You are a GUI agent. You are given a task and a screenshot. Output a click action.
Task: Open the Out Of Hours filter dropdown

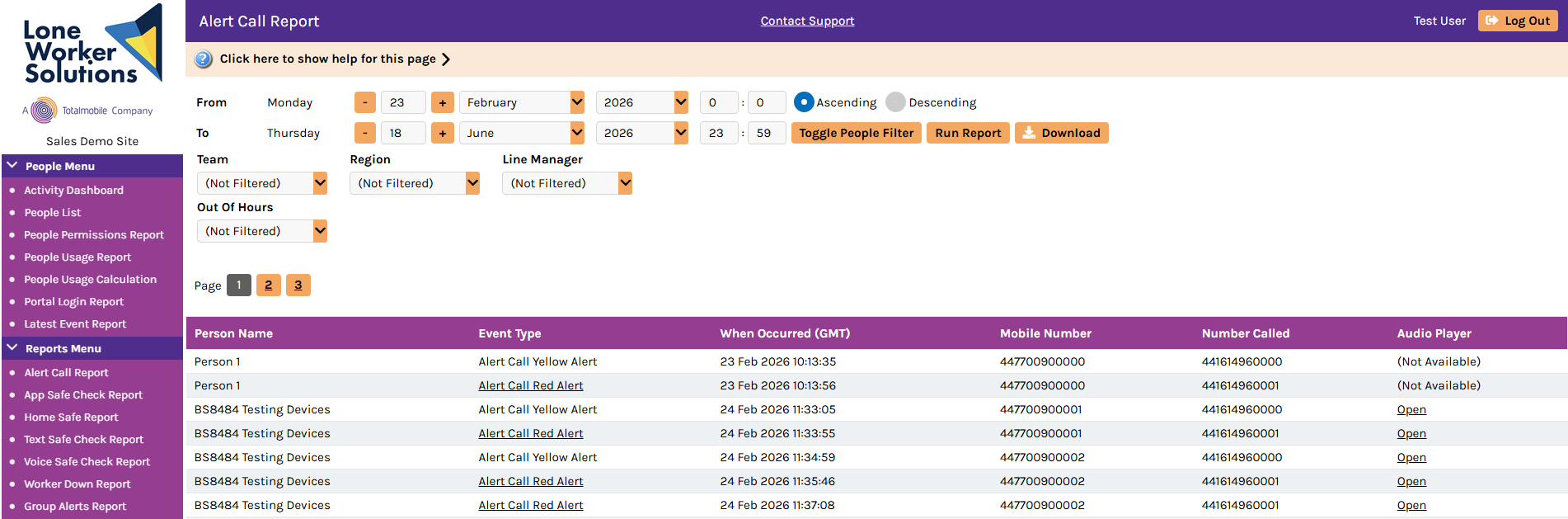click(x=262, y=231)
